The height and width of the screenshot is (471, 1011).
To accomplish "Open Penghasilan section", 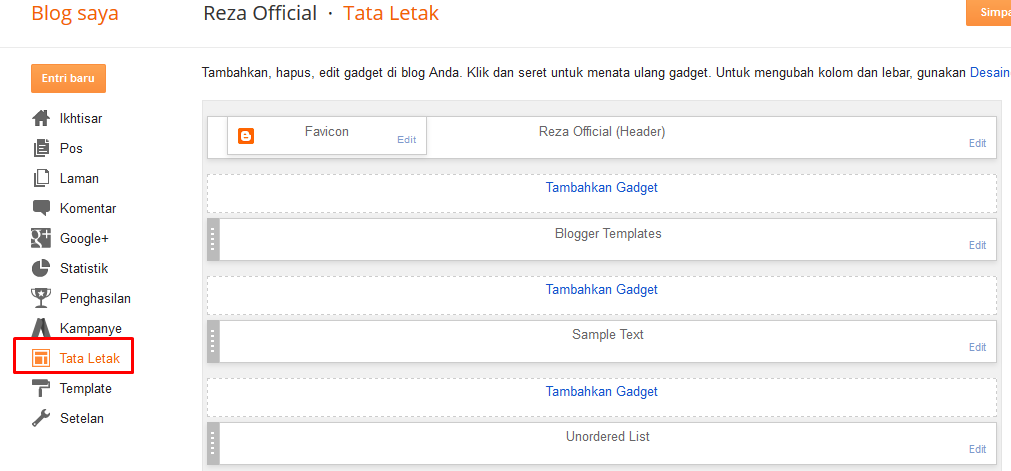I will 95,298.
